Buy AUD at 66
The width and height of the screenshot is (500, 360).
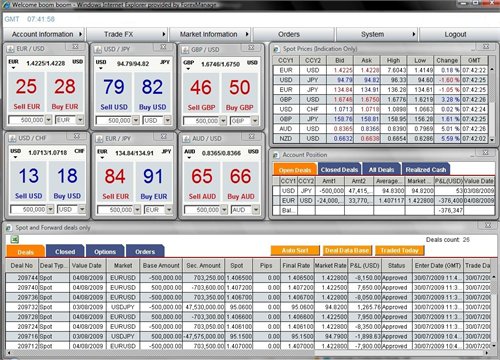click(x=241, y=182)
